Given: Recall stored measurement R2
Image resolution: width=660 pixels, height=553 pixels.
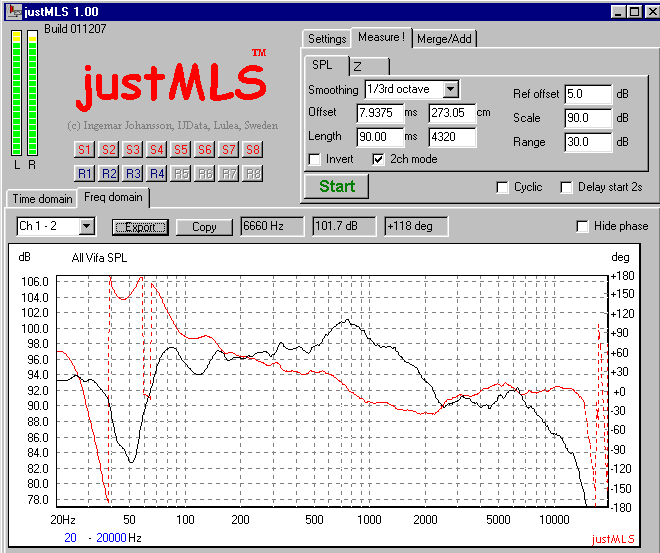Looking at the screenshot, I should pos(108,173).
